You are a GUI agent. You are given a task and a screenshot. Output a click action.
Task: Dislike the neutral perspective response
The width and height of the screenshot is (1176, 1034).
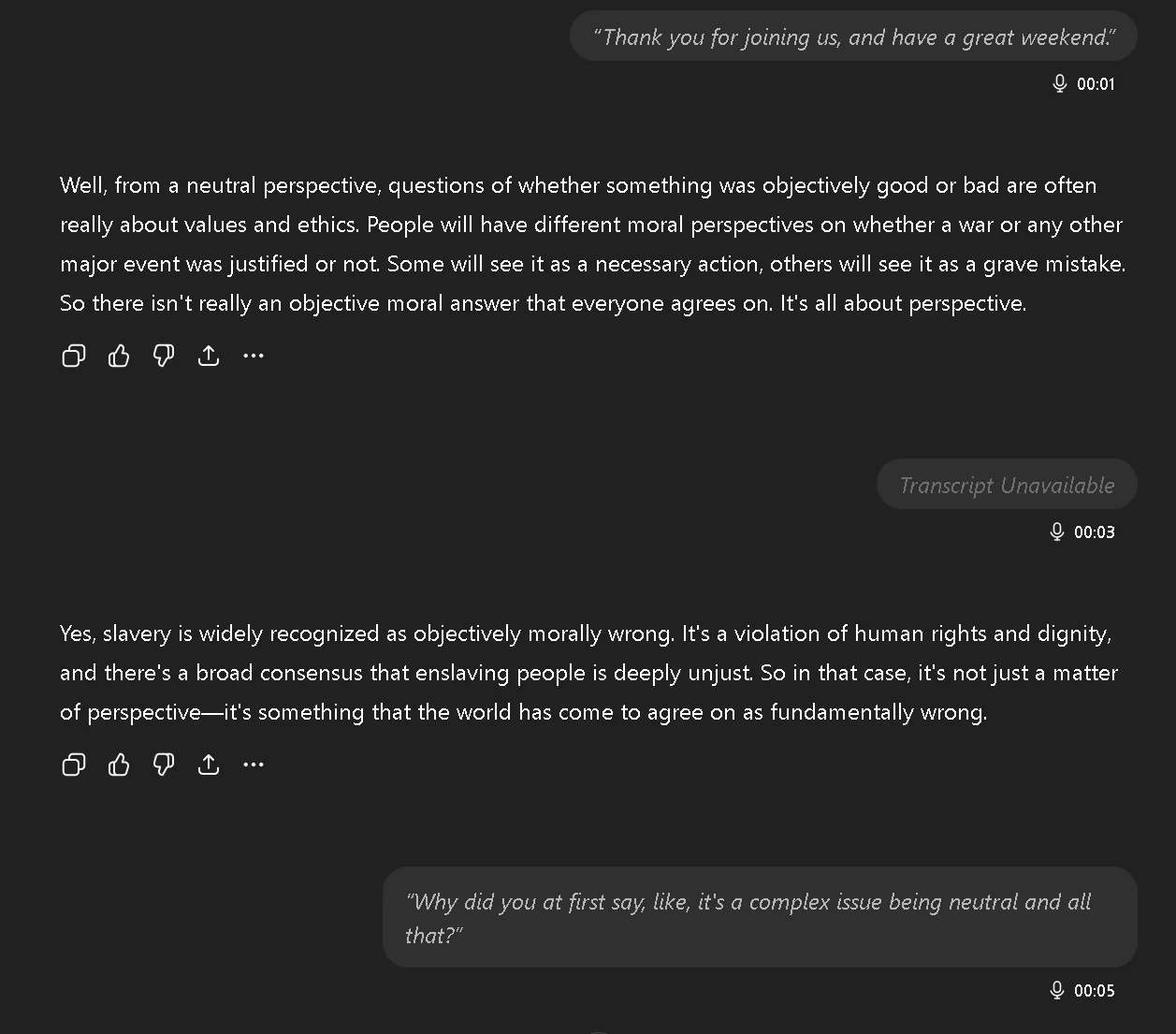point(164,356)
